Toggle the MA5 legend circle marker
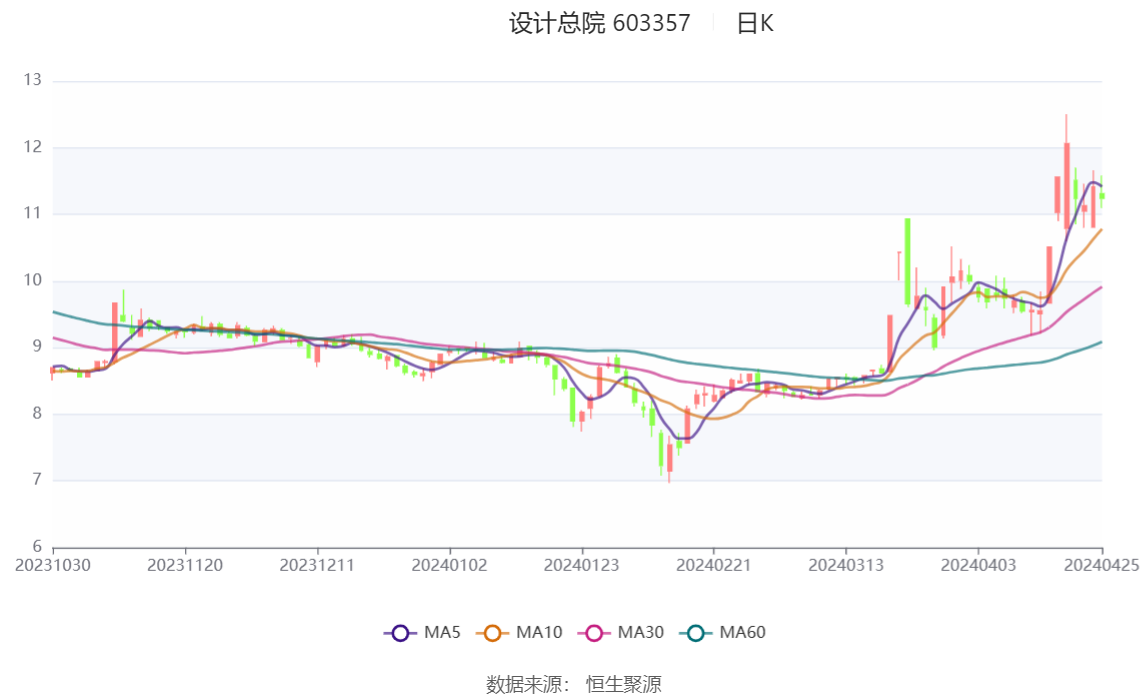The height and width of the screenshot is (699, 1148). (400, 633)
